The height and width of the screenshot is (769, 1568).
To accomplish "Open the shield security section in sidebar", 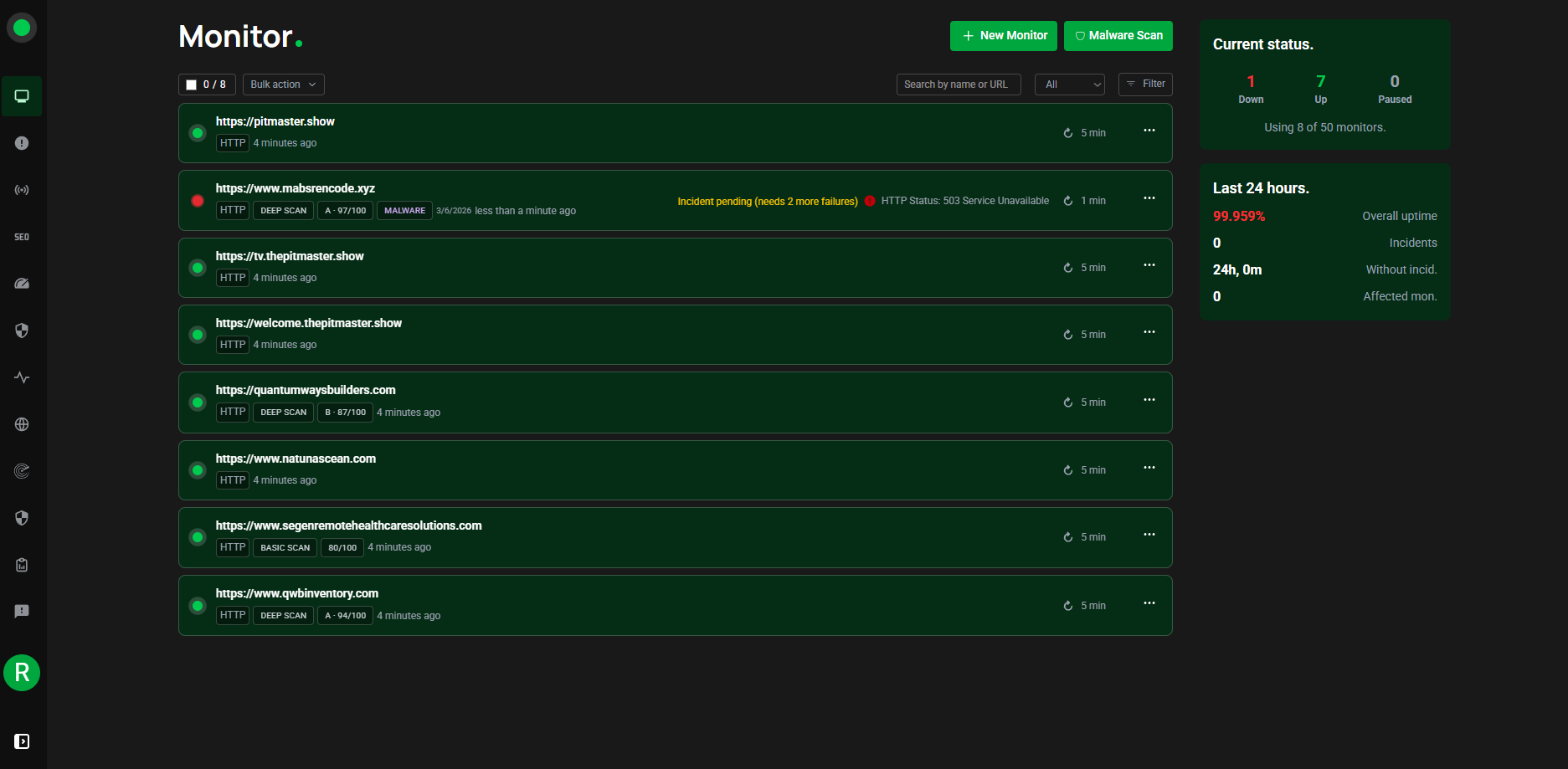I will pyautogui.click(x=22, y=330).
